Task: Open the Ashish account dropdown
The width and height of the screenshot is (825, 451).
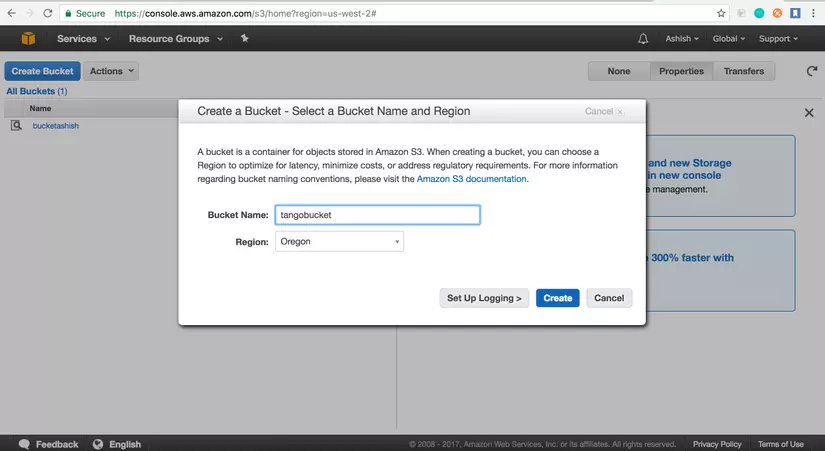Action: tap(682, 38)
